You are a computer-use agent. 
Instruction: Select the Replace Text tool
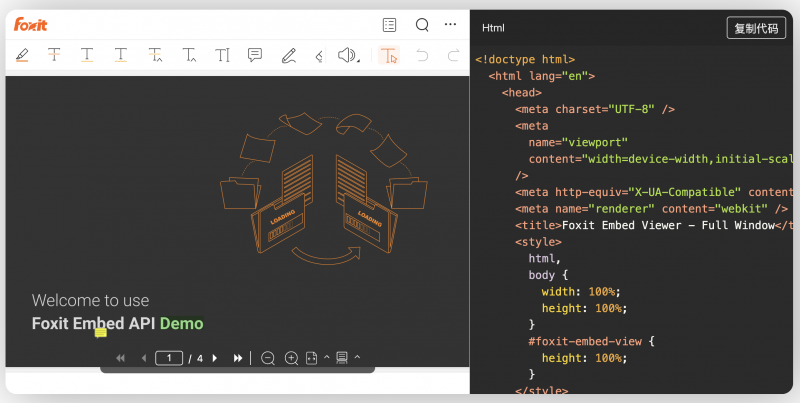tap(155, 55)
